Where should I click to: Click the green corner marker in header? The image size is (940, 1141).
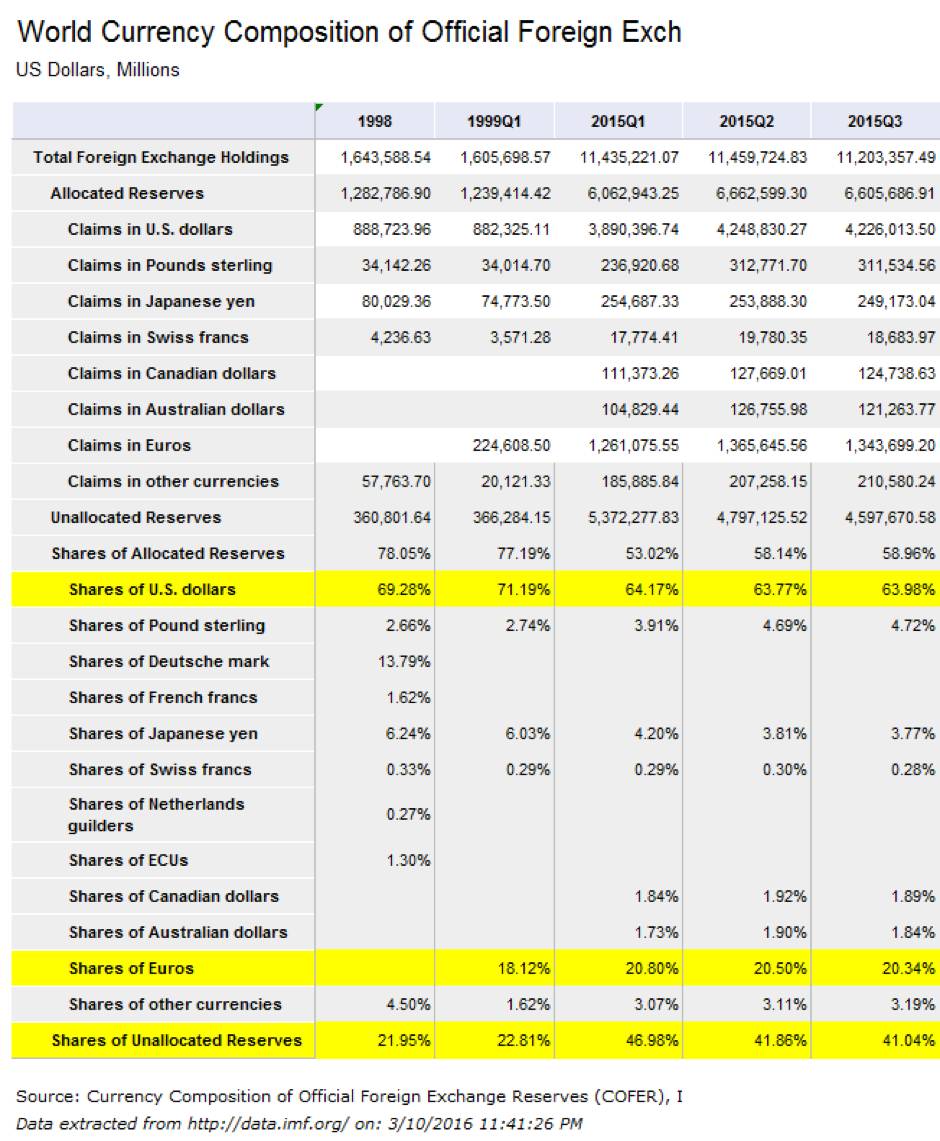319,108
